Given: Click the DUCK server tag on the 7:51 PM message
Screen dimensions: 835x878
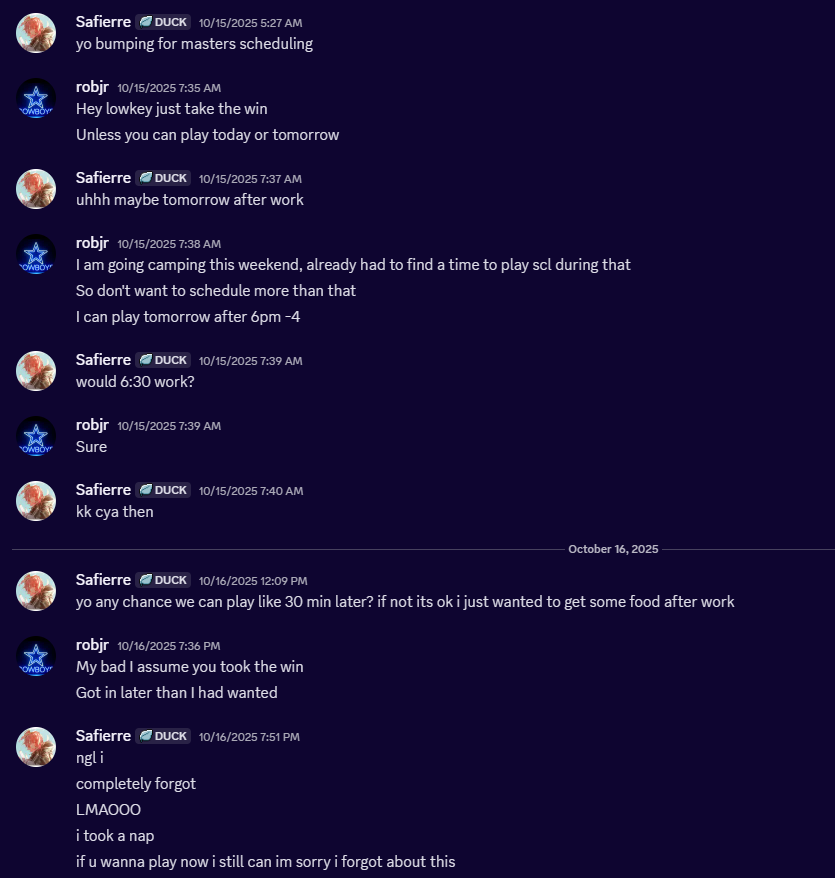Looking at the screenshot, I should coord(163,736).
